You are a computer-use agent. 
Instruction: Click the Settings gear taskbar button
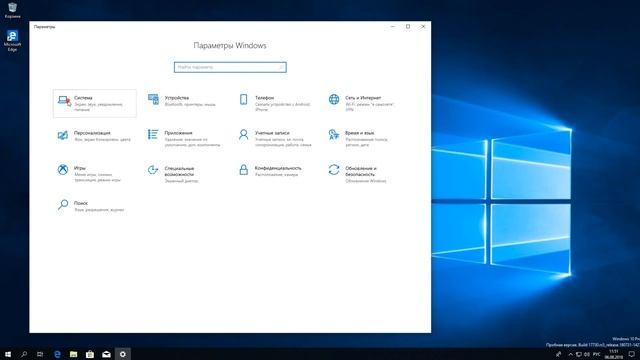coord(123,354)
